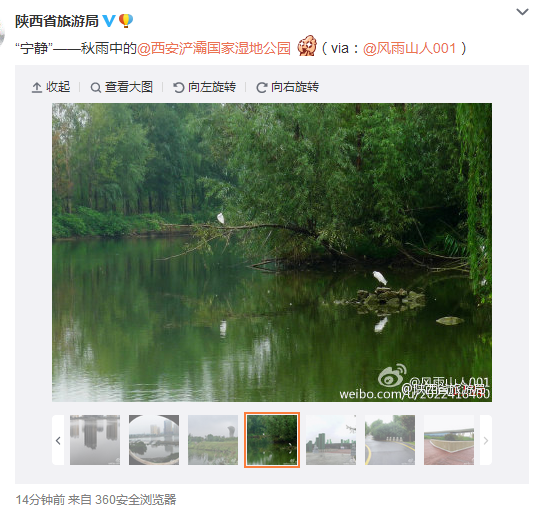545x512 pixels.
Task: Click the emoji sticker after the park mention
Action: coord(307,46)
